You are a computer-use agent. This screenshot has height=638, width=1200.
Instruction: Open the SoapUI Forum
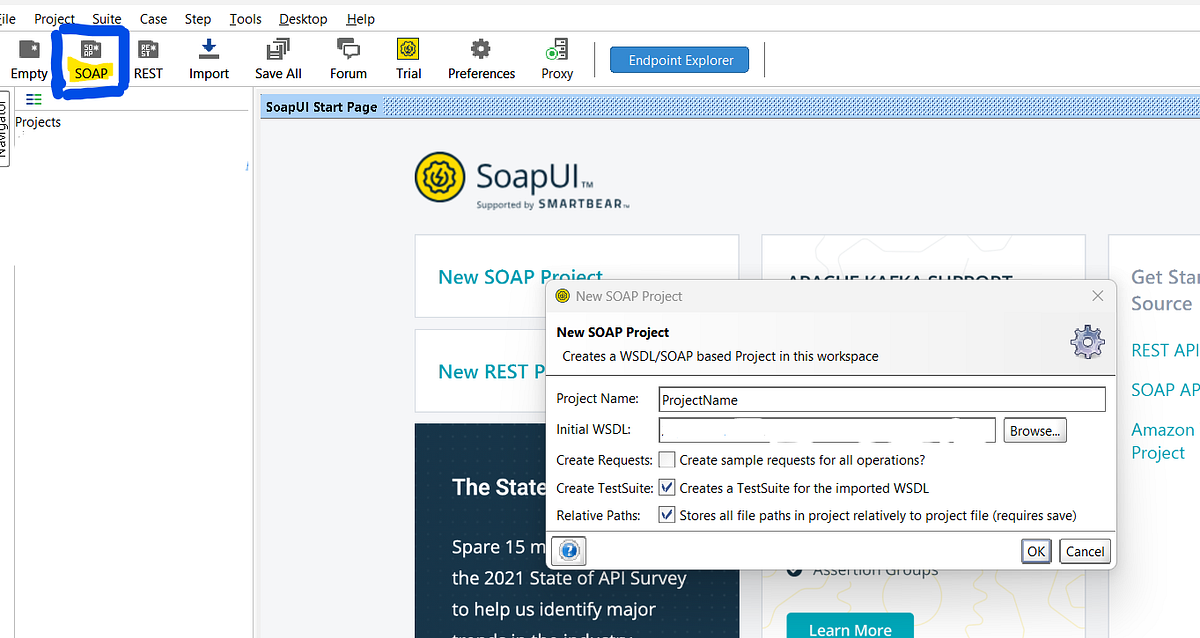tap(347, 57)
